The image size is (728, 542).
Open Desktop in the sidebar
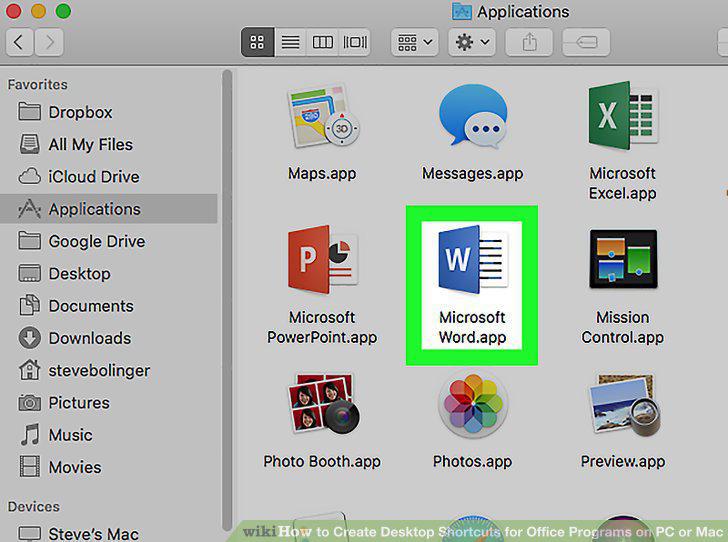(109, 274)
